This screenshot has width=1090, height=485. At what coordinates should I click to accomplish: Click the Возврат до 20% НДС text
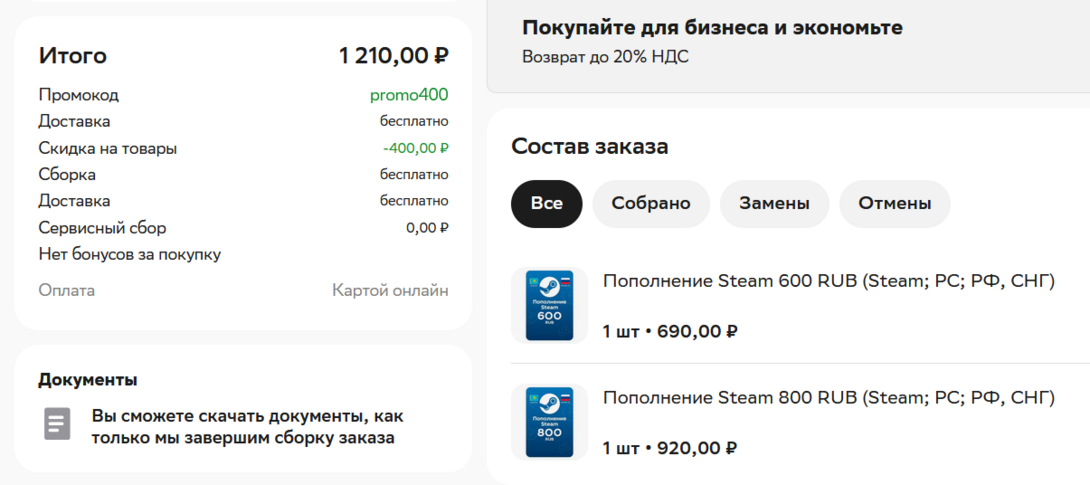[x=605, y=58]
